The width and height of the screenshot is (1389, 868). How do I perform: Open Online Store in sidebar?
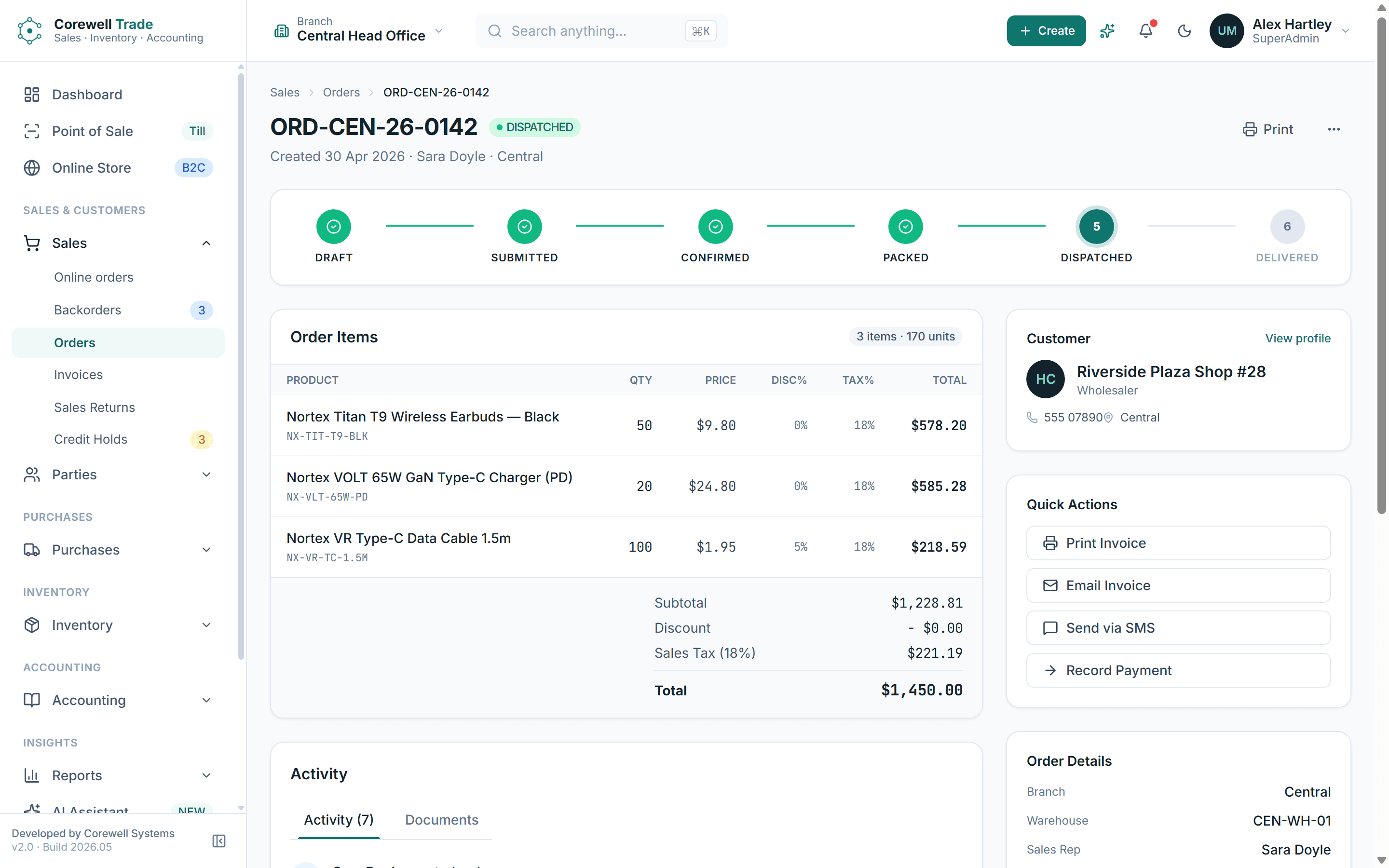pos(118,168)
